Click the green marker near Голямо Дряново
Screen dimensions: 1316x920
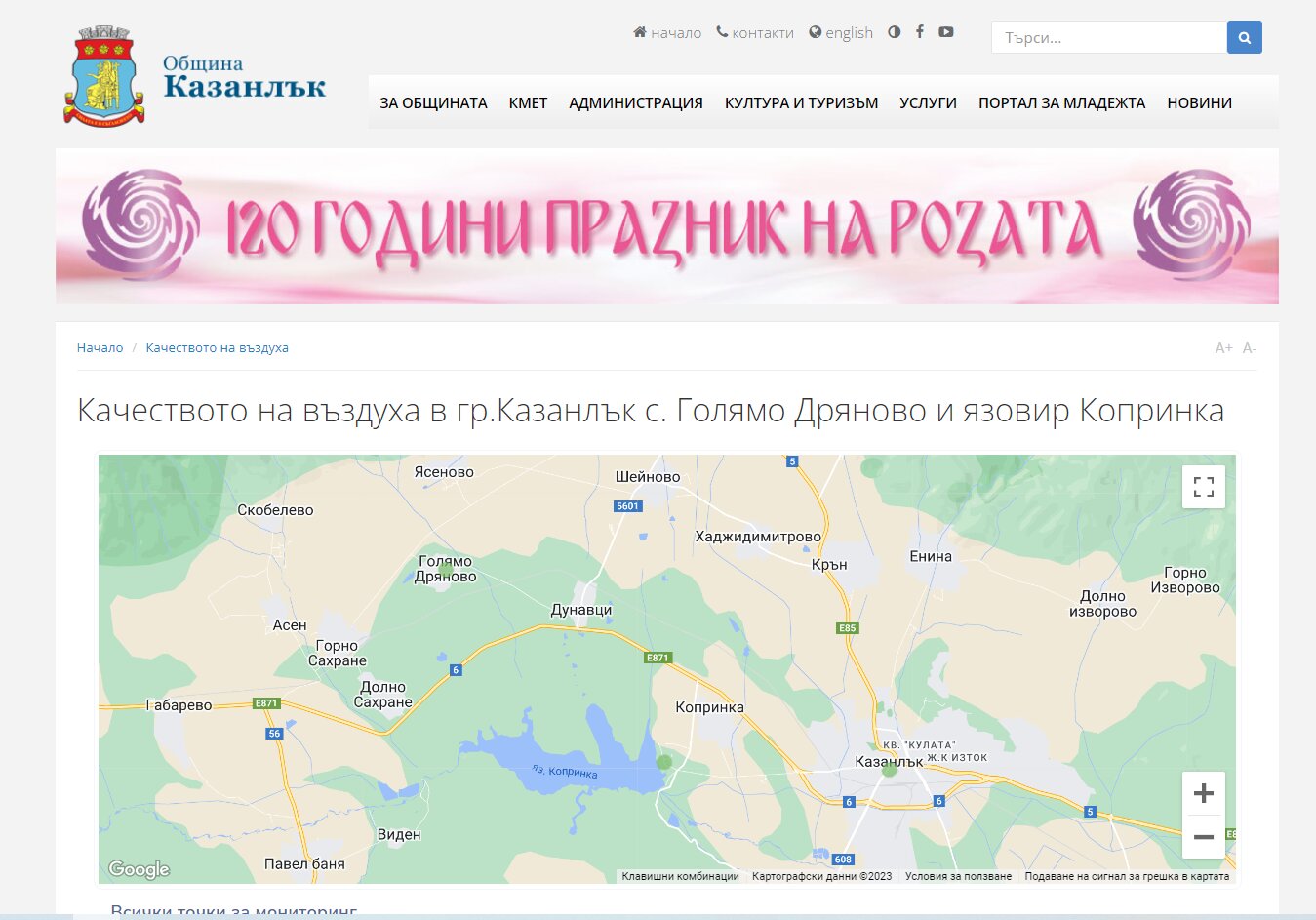tap(446, 570)
